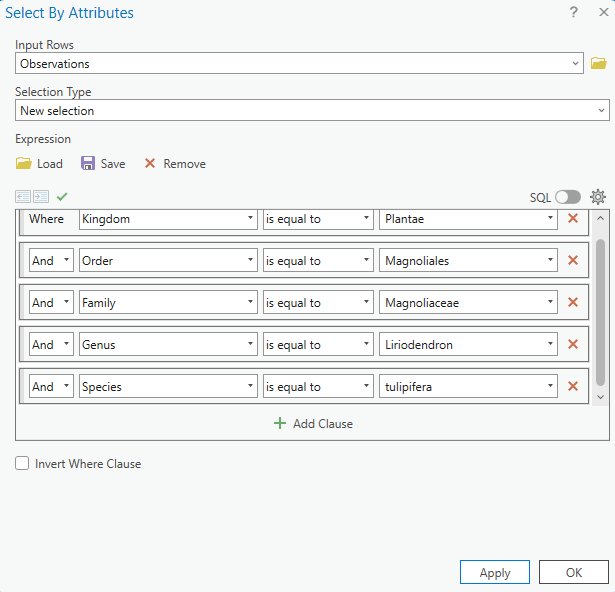Open the tulipifera value dropdown
This screenshot has width=615, height=592.
pos(468,386)
